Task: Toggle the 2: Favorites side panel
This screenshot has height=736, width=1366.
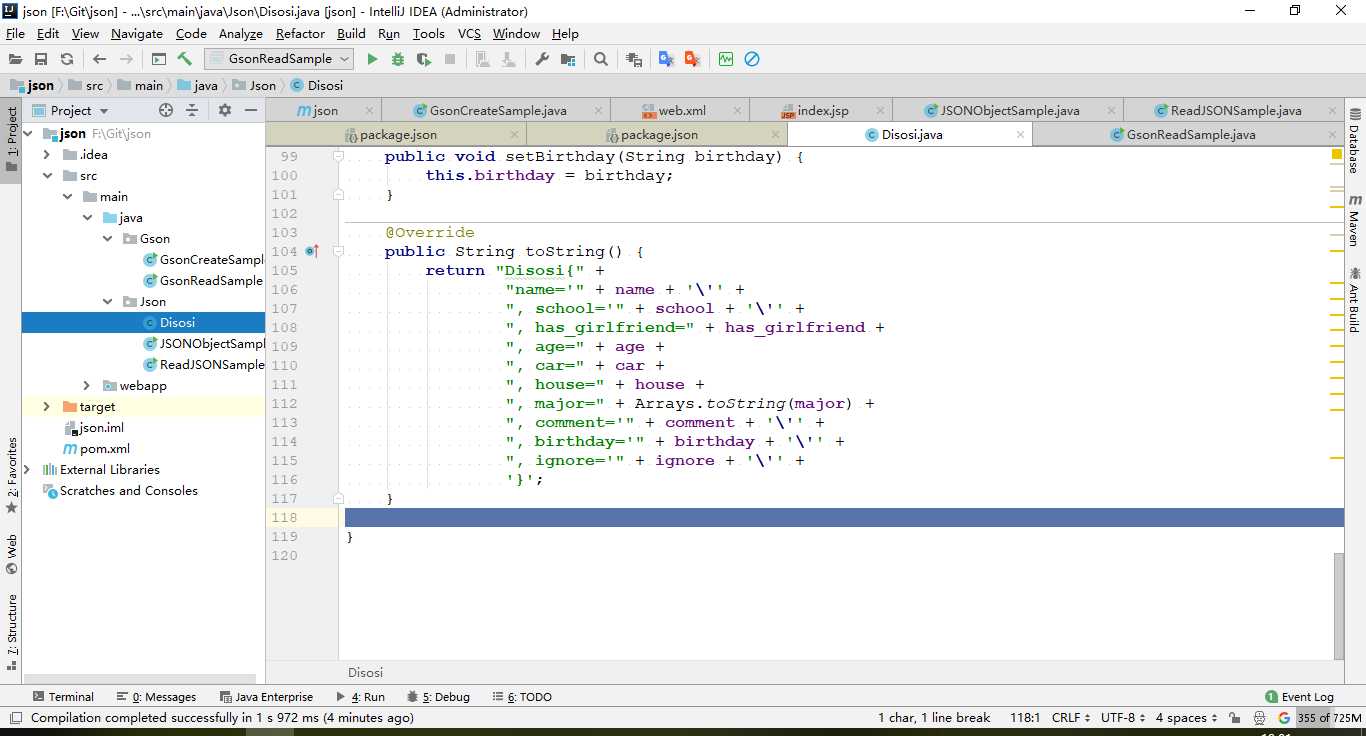Action: pos(11,475)
